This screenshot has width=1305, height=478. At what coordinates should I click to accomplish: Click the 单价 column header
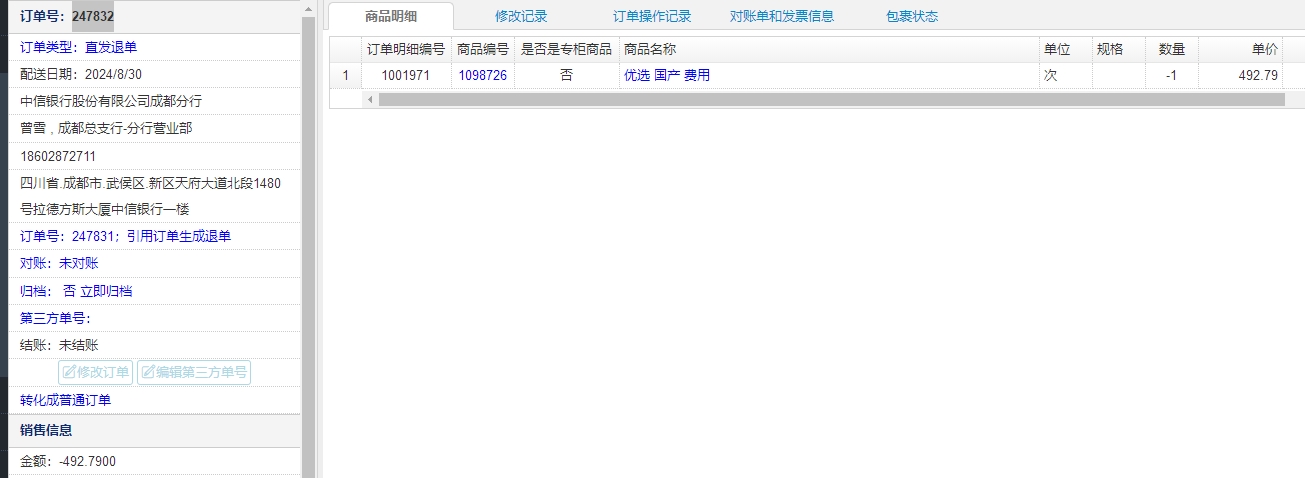(x=1241, y=48)
